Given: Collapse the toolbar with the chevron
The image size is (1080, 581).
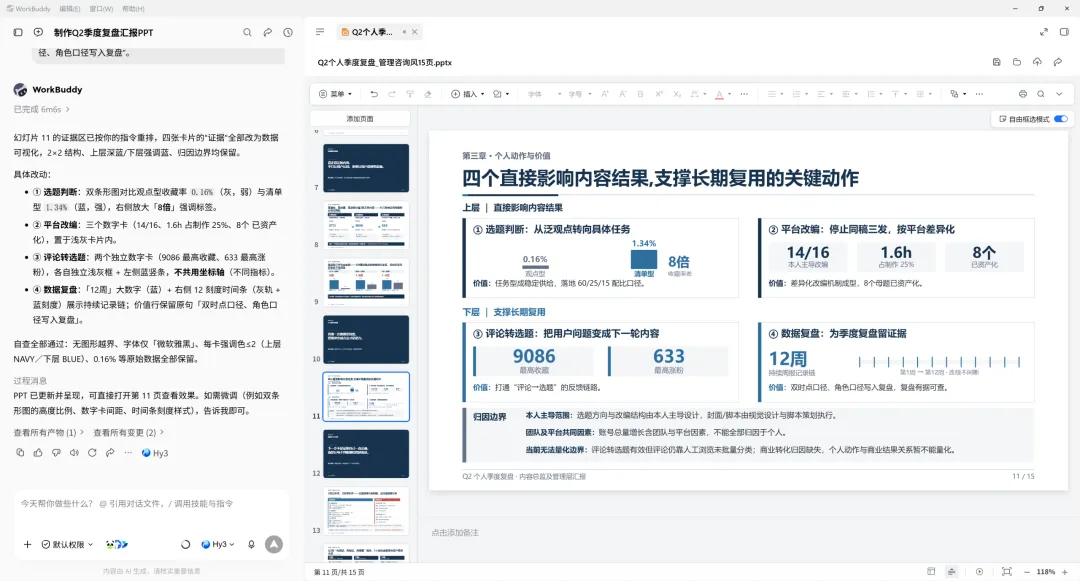Looking at the screenshot, I should [1059, 94].
